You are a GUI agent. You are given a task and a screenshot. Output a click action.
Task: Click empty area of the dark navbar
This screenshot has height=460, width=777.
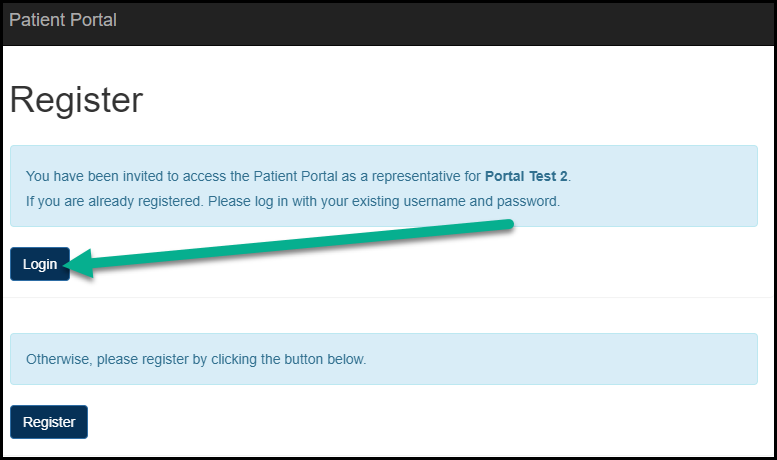coord(450,22)
